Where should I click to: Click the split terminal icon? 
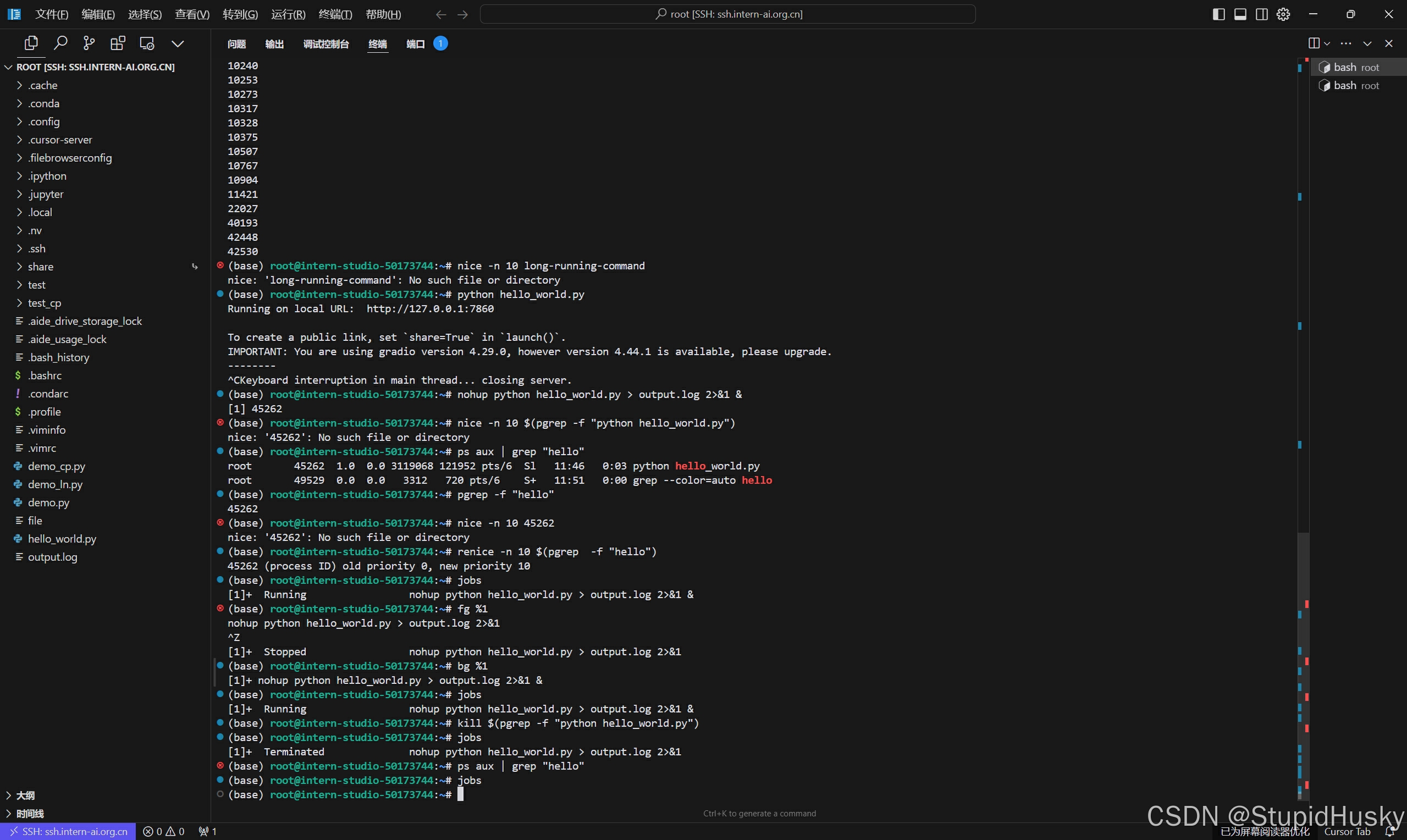pyautogui.click(x=1314, y=43)
